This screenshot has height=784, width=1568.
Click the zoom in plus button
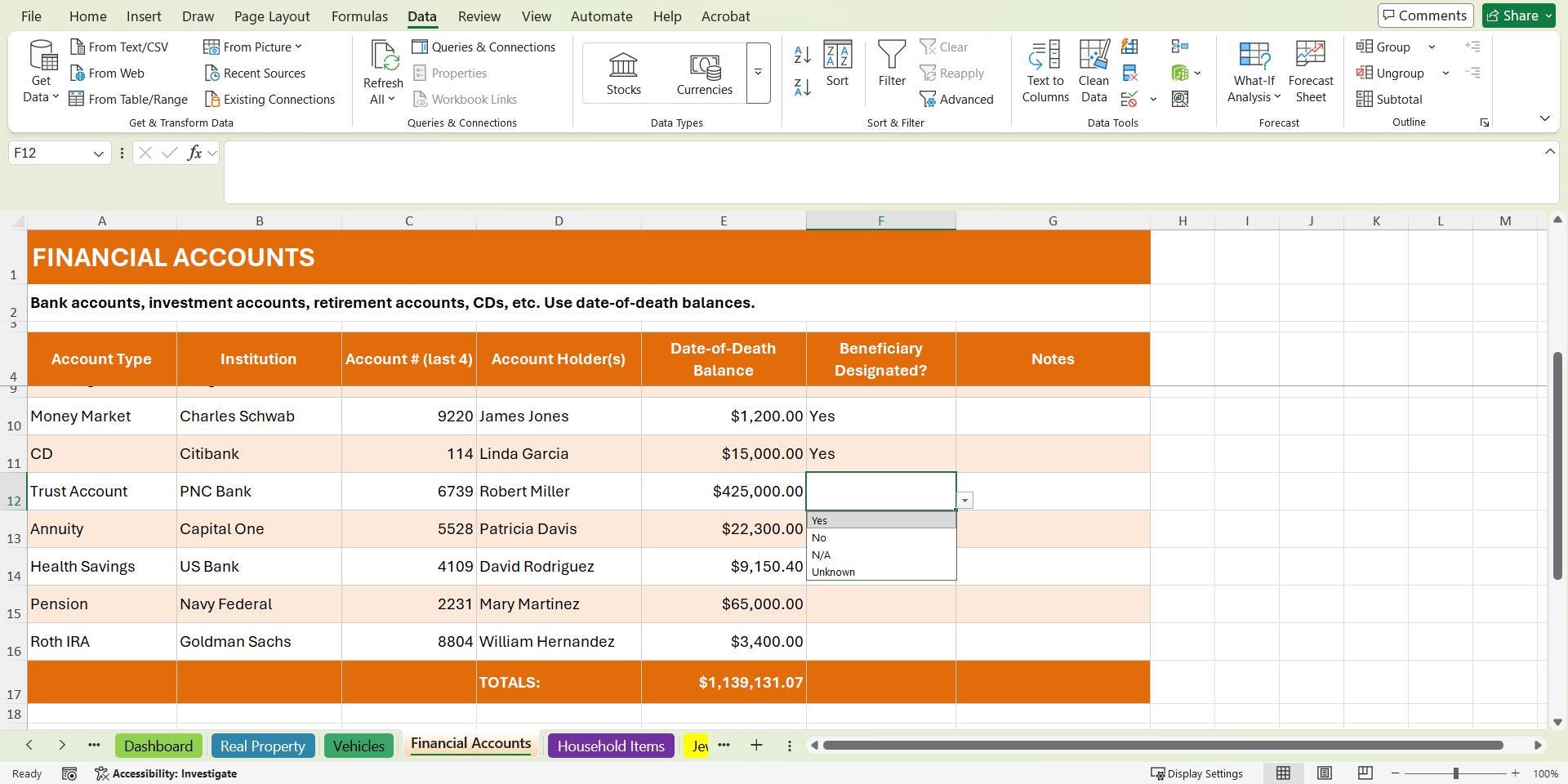(1515, 773)
